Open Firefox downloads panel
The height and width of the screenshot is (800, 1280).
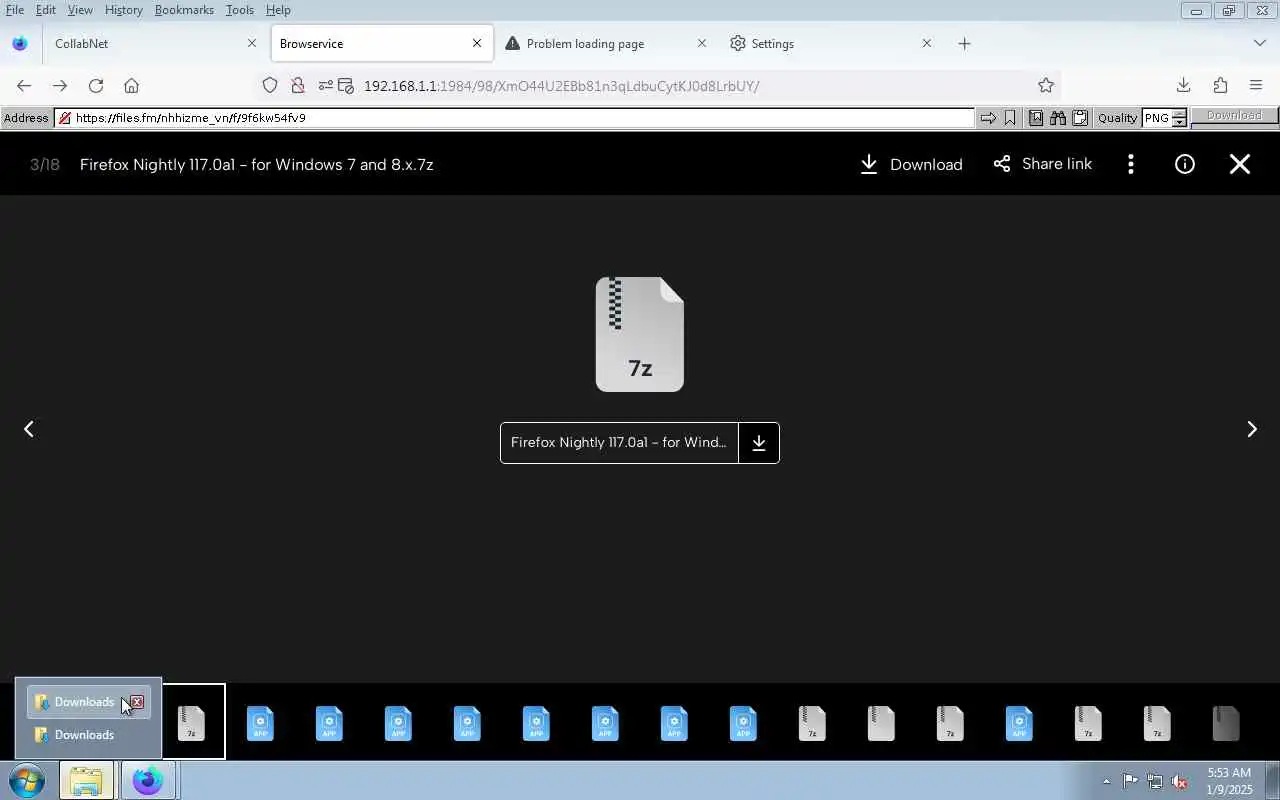1183,86
